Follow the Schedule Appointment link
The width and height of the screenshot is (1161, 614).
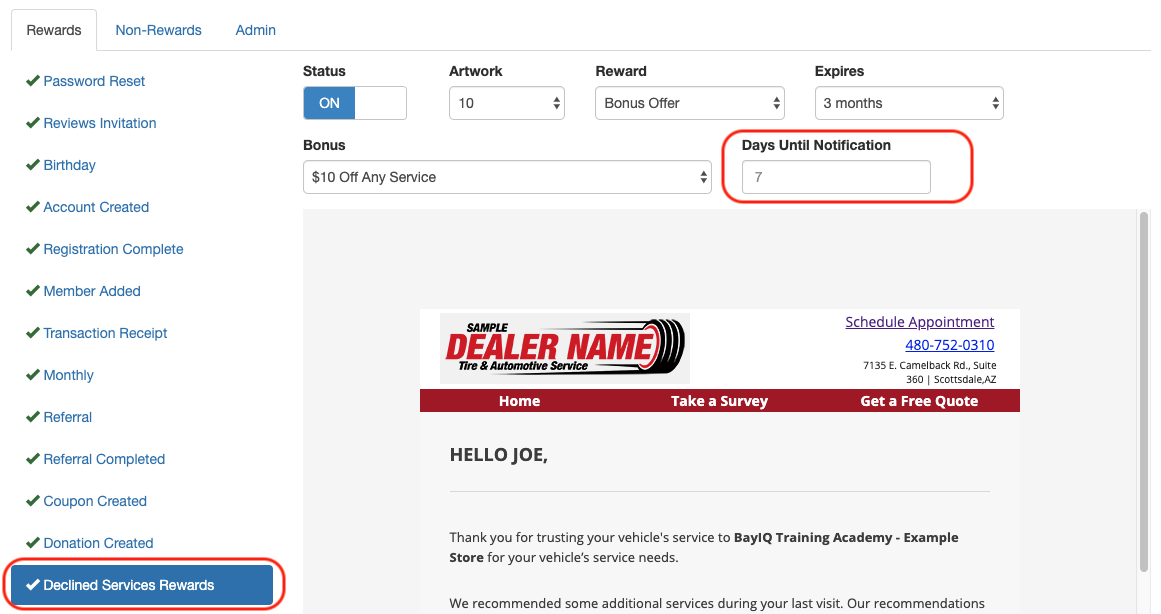(920, 322)
